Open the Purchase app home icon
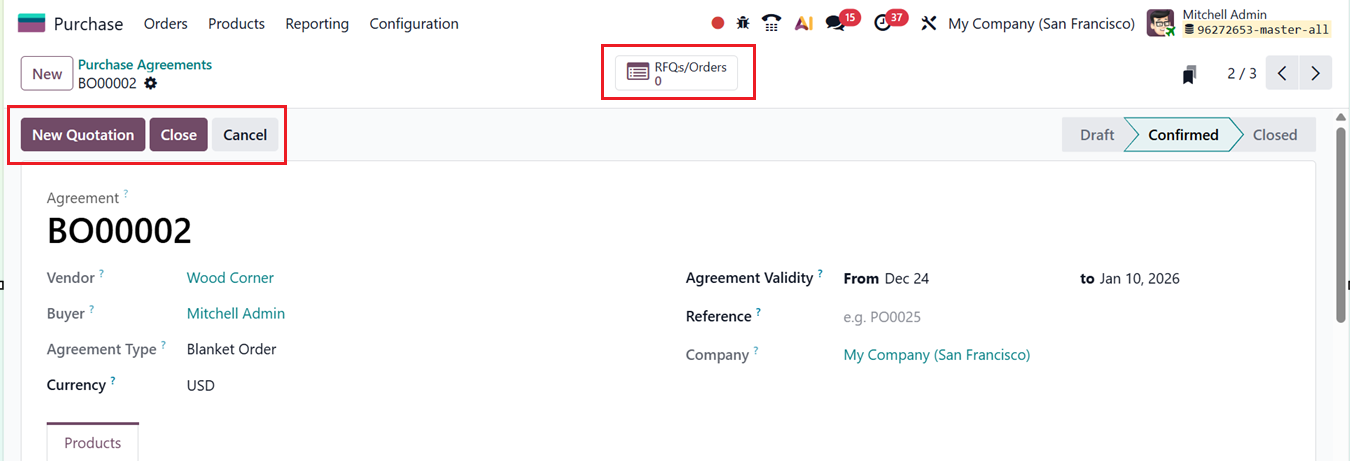 point(32,23)
